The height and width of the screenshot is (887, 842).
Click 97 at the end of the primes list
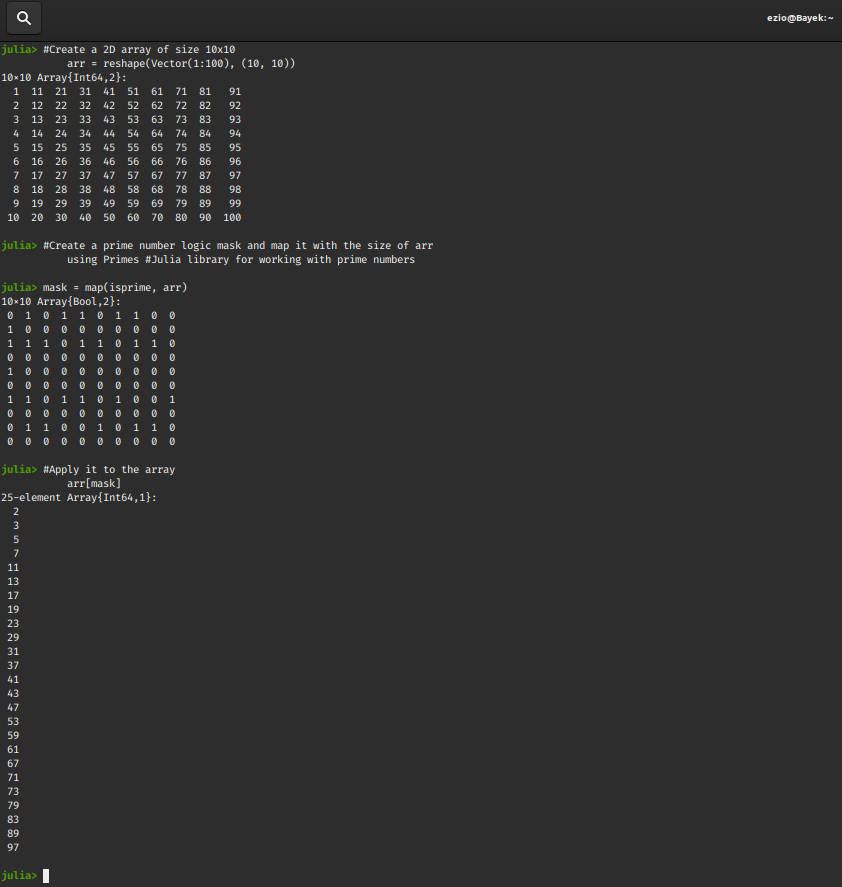(13, 847)
